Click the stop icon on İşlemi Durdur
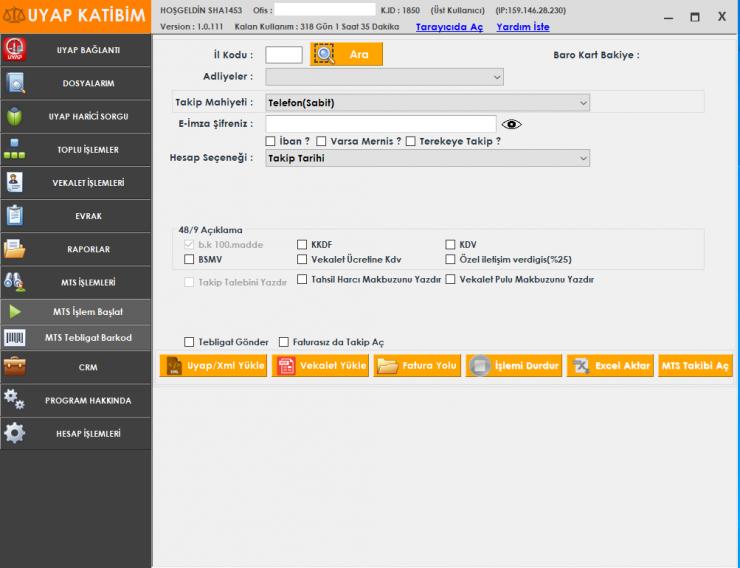This screenshot has height=568, width=740. coord(480,366)
